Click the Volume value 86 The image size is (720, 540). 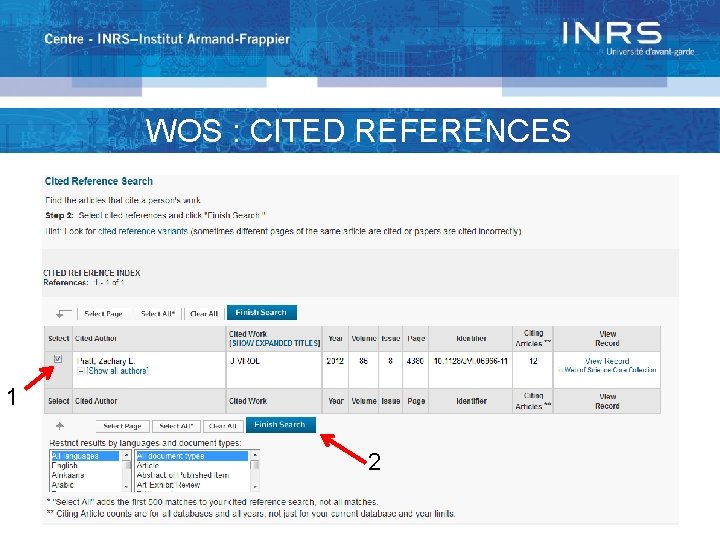click(363, 361)
